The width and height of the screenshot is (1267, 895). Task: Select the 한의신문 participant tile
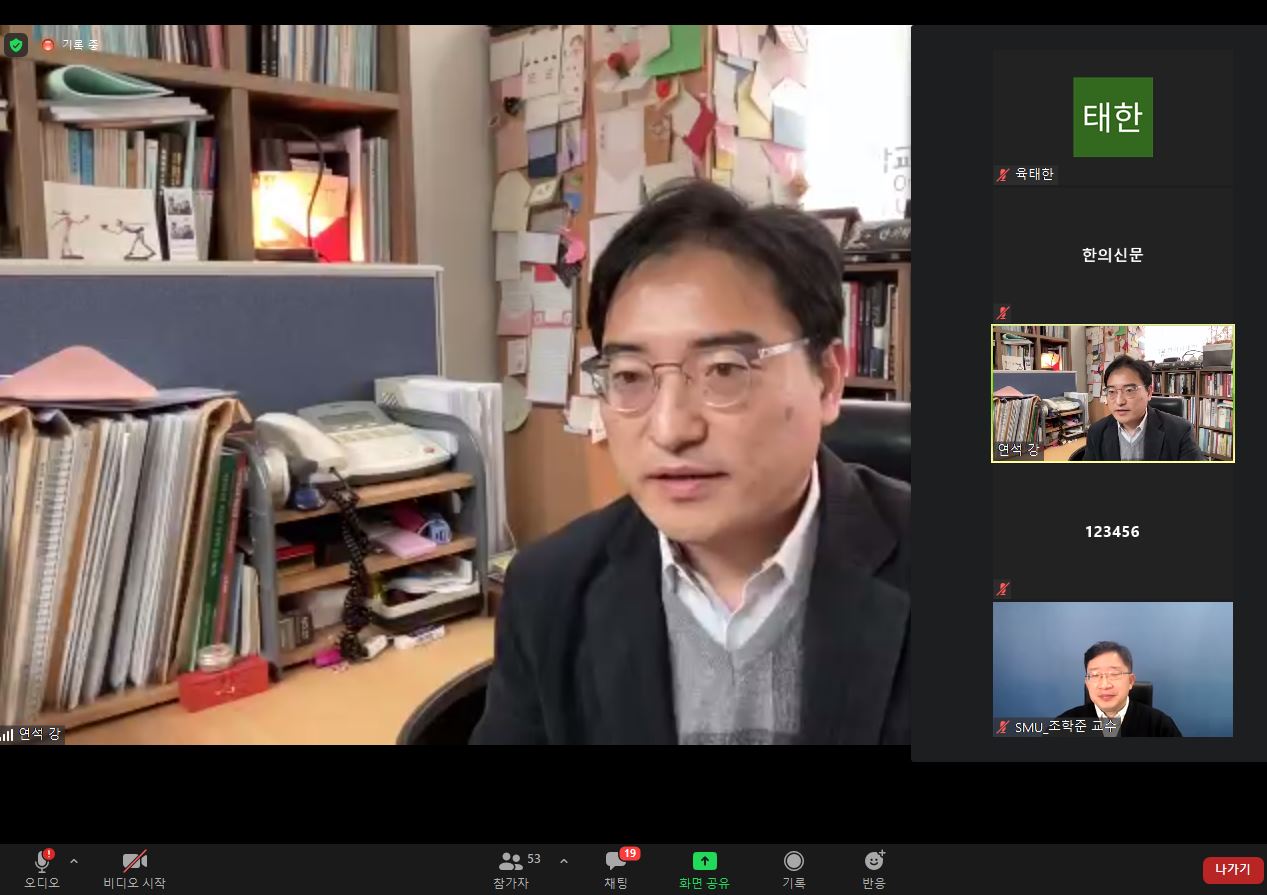pos(1112,255)
